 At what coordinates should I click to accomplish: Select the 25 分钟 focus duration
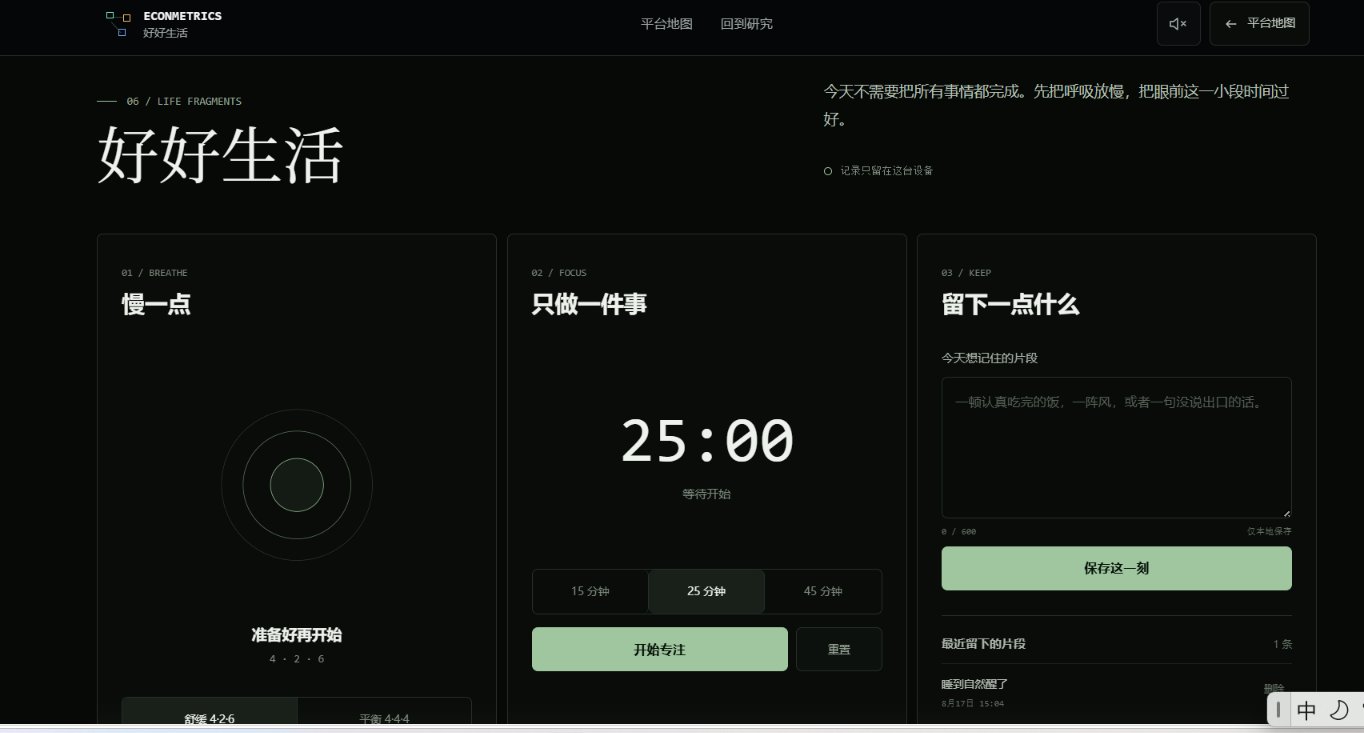[x=706, y=591]
